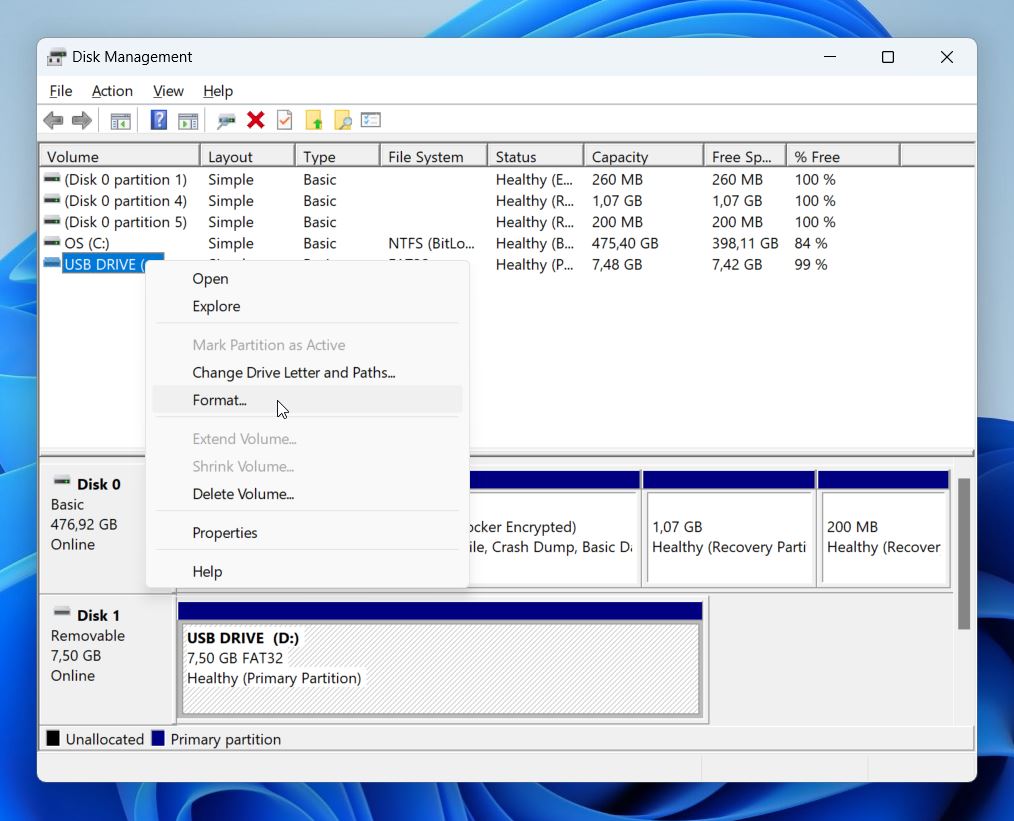
Task: Click the Forward arrow toolbar icon
Action: click(82, 120)
